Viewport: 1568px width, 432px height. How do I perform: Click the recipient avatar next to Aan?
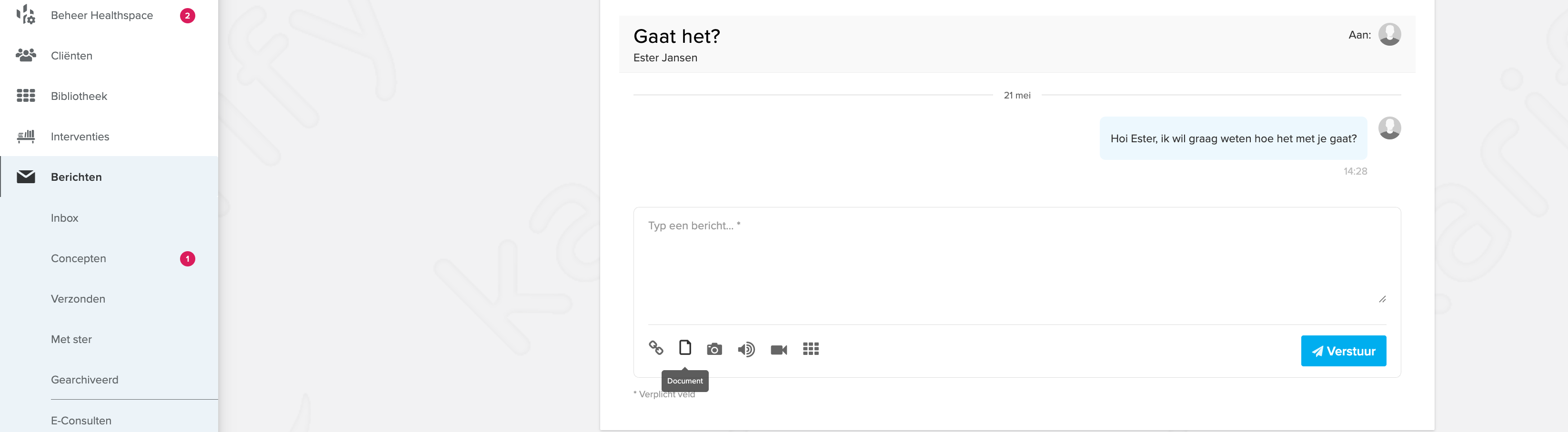[1389, 35]
